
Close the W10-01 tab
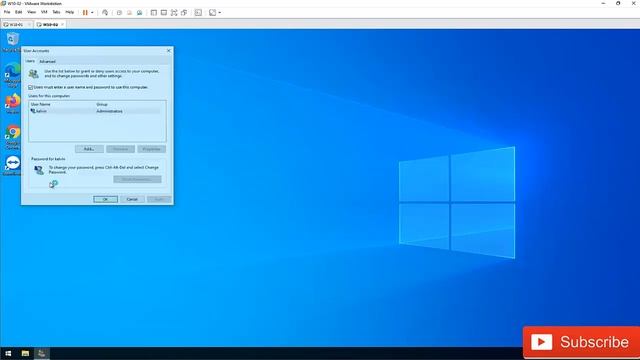29,24
